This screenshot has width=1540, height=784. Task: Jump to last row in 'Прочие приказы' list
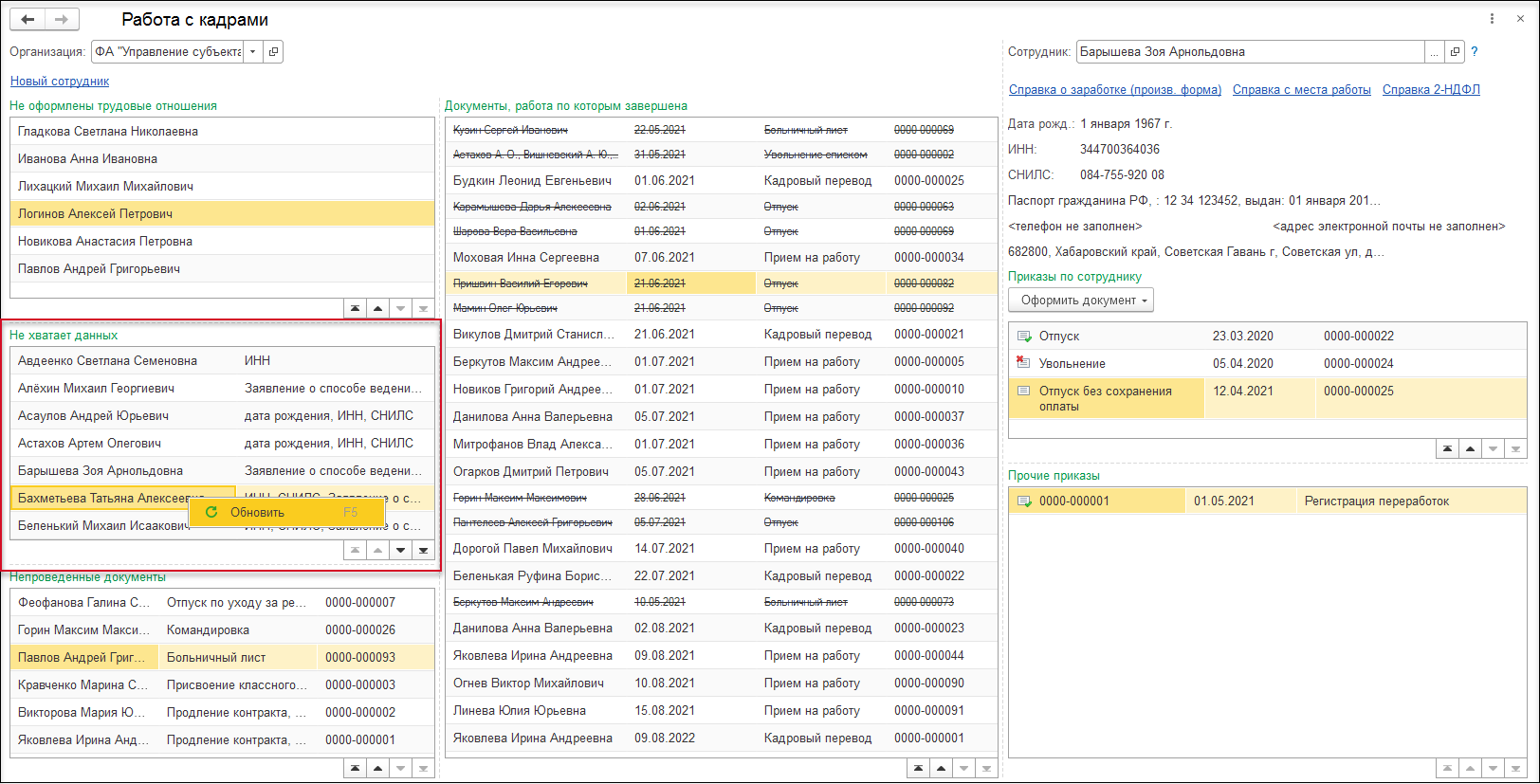click(1516, 768)
